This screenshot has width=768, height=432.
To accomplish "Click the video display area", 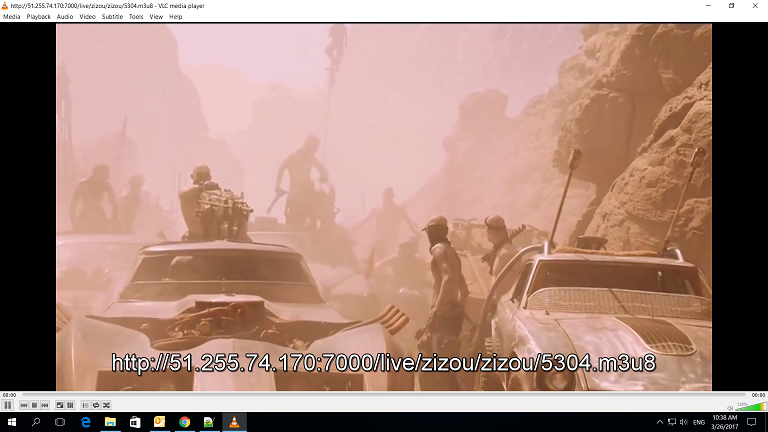I will (384, 207).
